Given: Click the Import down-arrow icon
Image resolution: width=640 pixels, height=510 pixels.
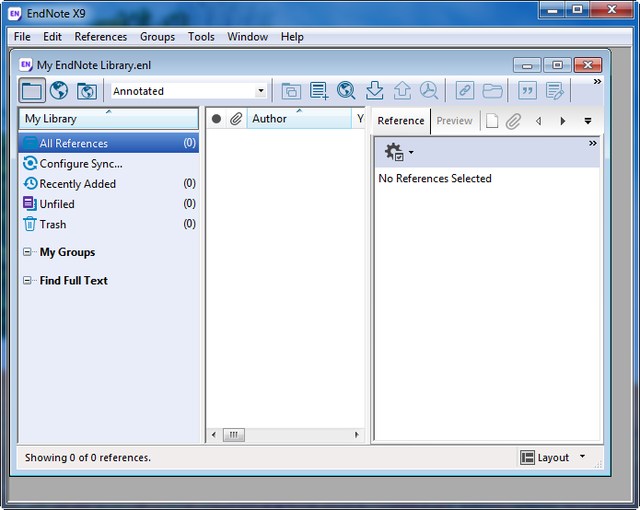Looking at the screenshot, I should point(374,91).
